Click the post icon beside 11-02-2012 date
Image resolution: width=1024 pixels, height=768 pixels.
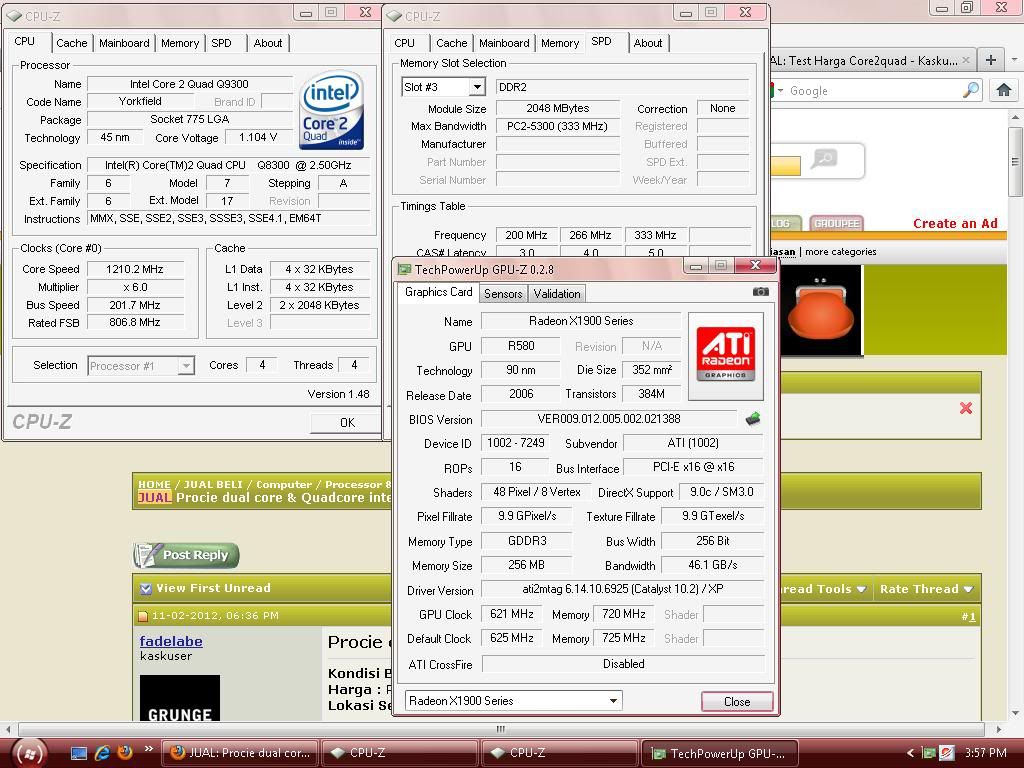coord(143,616)
